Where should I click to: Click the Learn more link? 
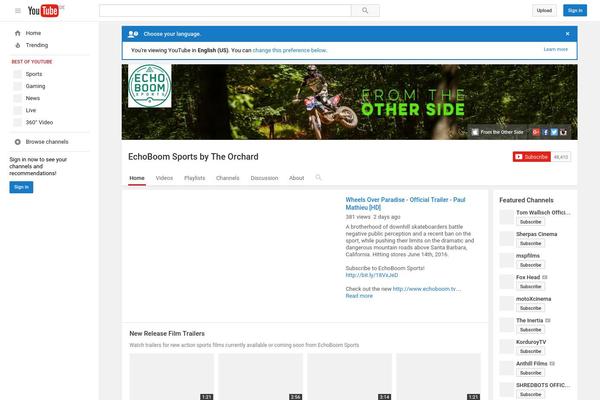pyautogui.click(x=556, y=49)
